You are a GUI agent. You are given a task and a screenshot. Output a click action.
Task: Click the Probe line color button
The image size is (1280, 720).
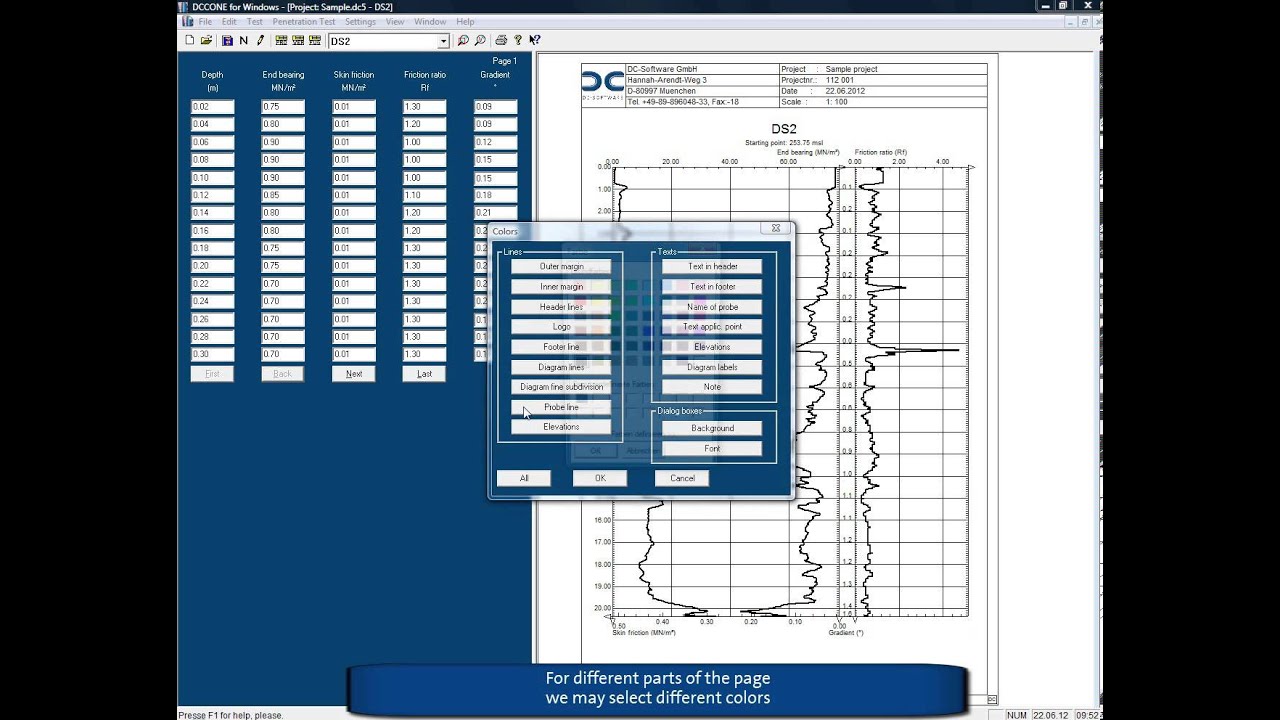click(x=561, y=407)
